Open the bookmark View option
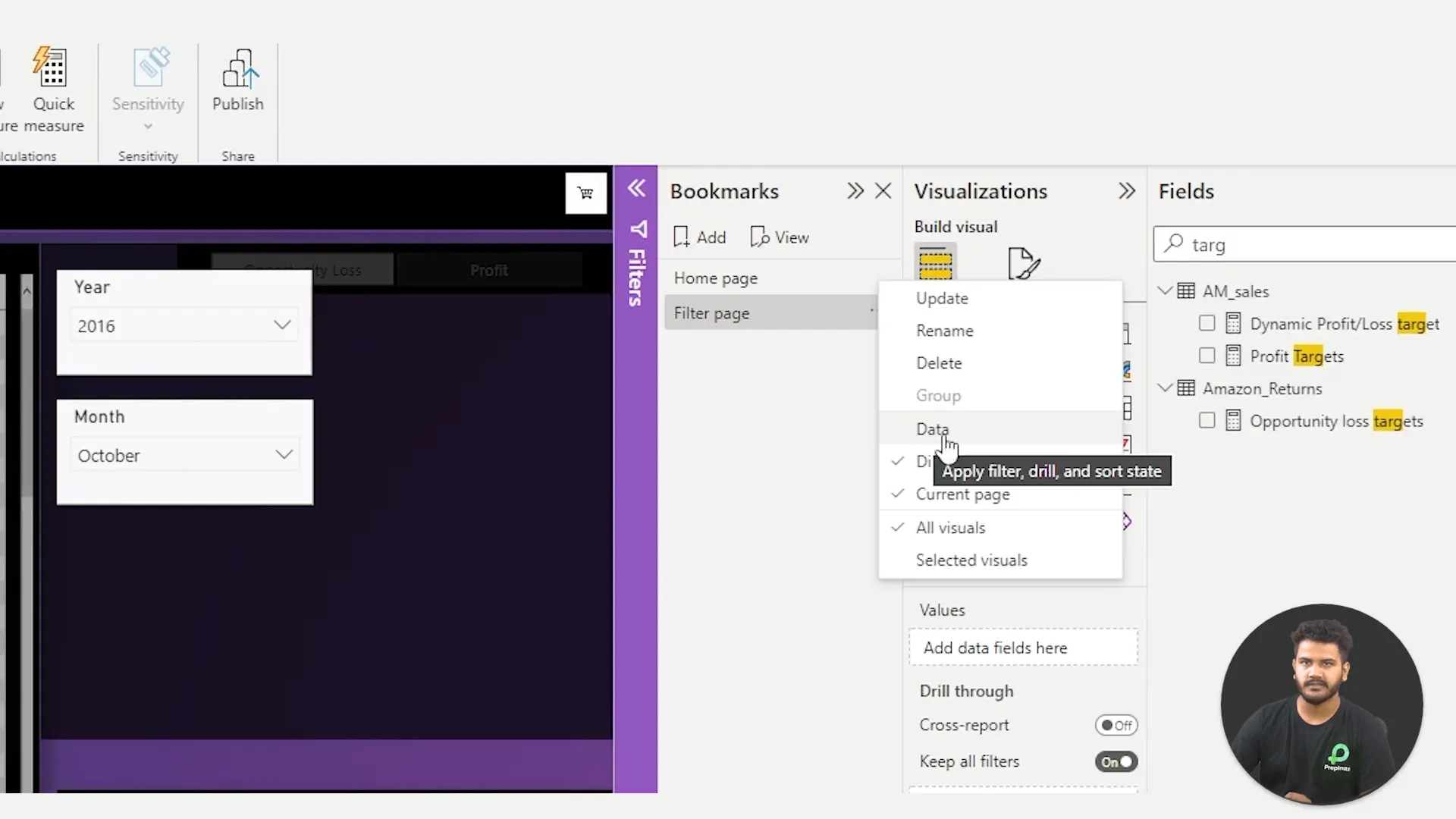This screenshot has height=819, width=1456. [780, 237]
